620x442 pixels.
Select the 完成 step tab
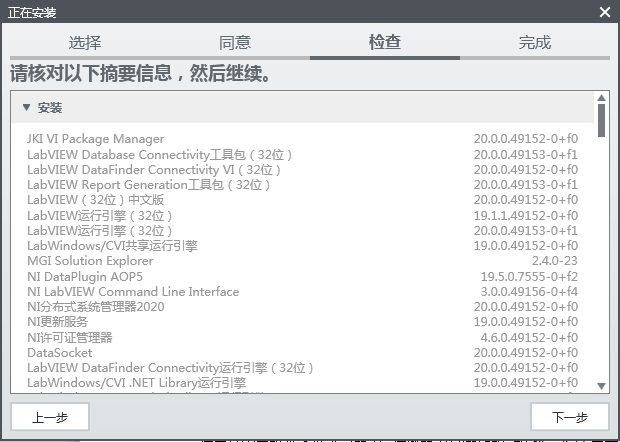tap(535, 43)
